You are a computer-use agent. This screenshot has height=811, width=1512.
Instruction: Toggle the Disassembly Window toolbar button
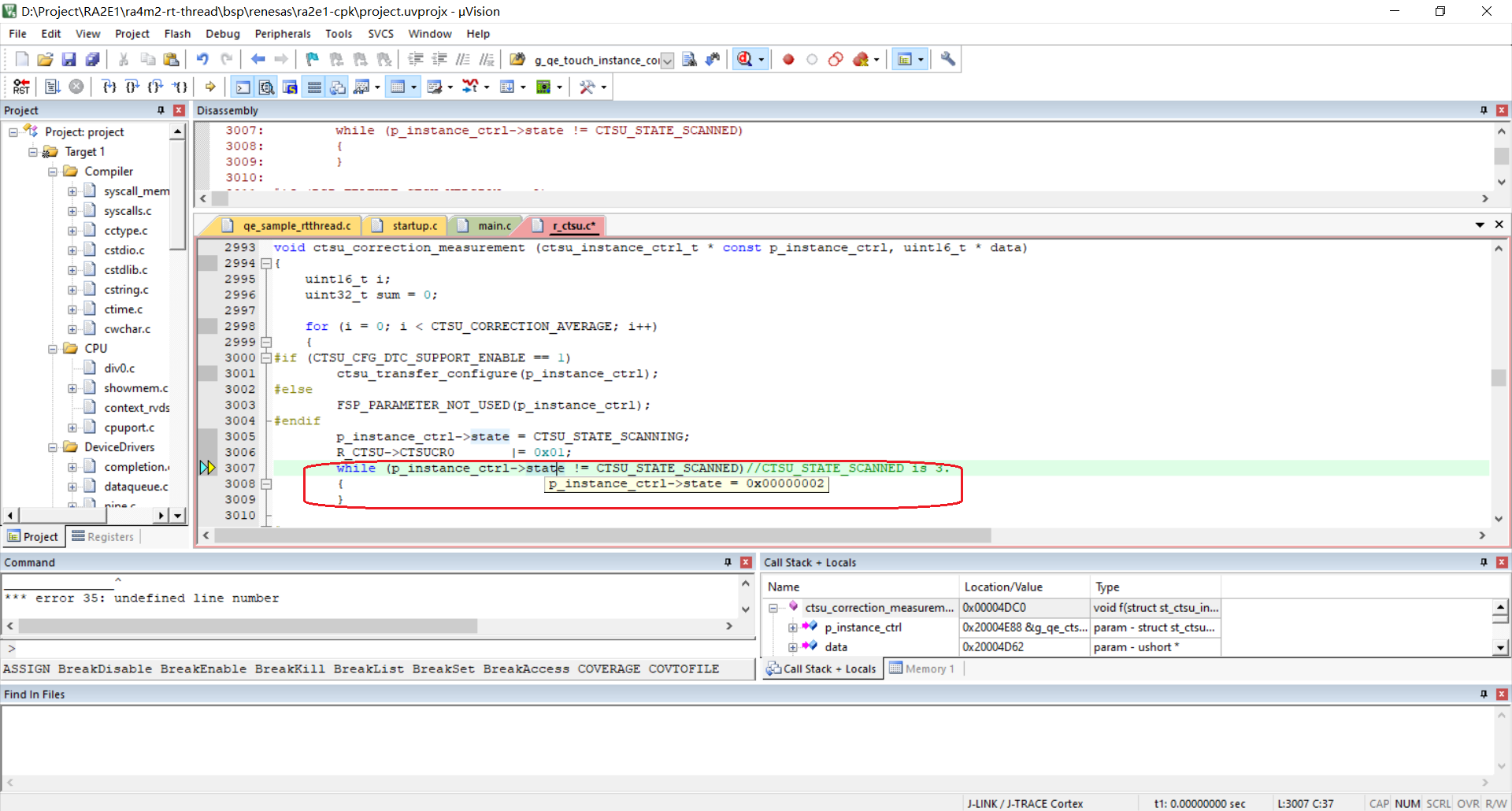click(x=267, y=87)
